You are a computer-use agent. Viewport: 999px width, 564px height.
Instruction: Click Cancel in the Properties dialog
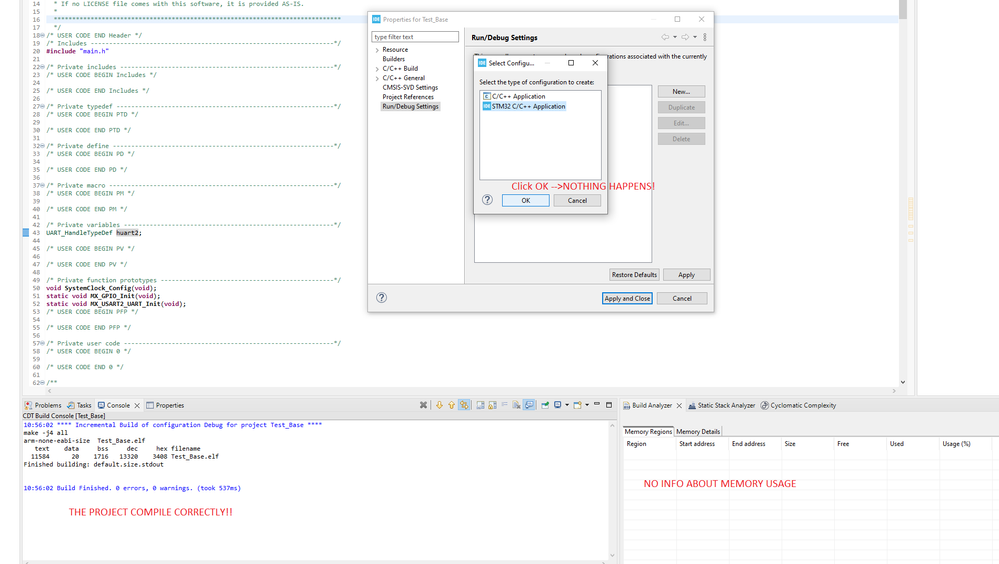[x=682, y=298]
